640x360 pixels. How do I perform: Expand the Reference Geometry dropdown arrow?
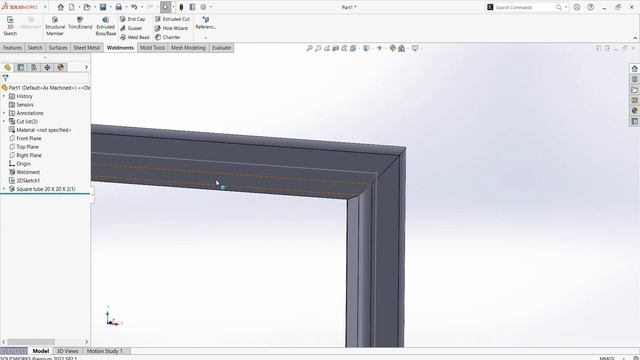coord(206,38)
